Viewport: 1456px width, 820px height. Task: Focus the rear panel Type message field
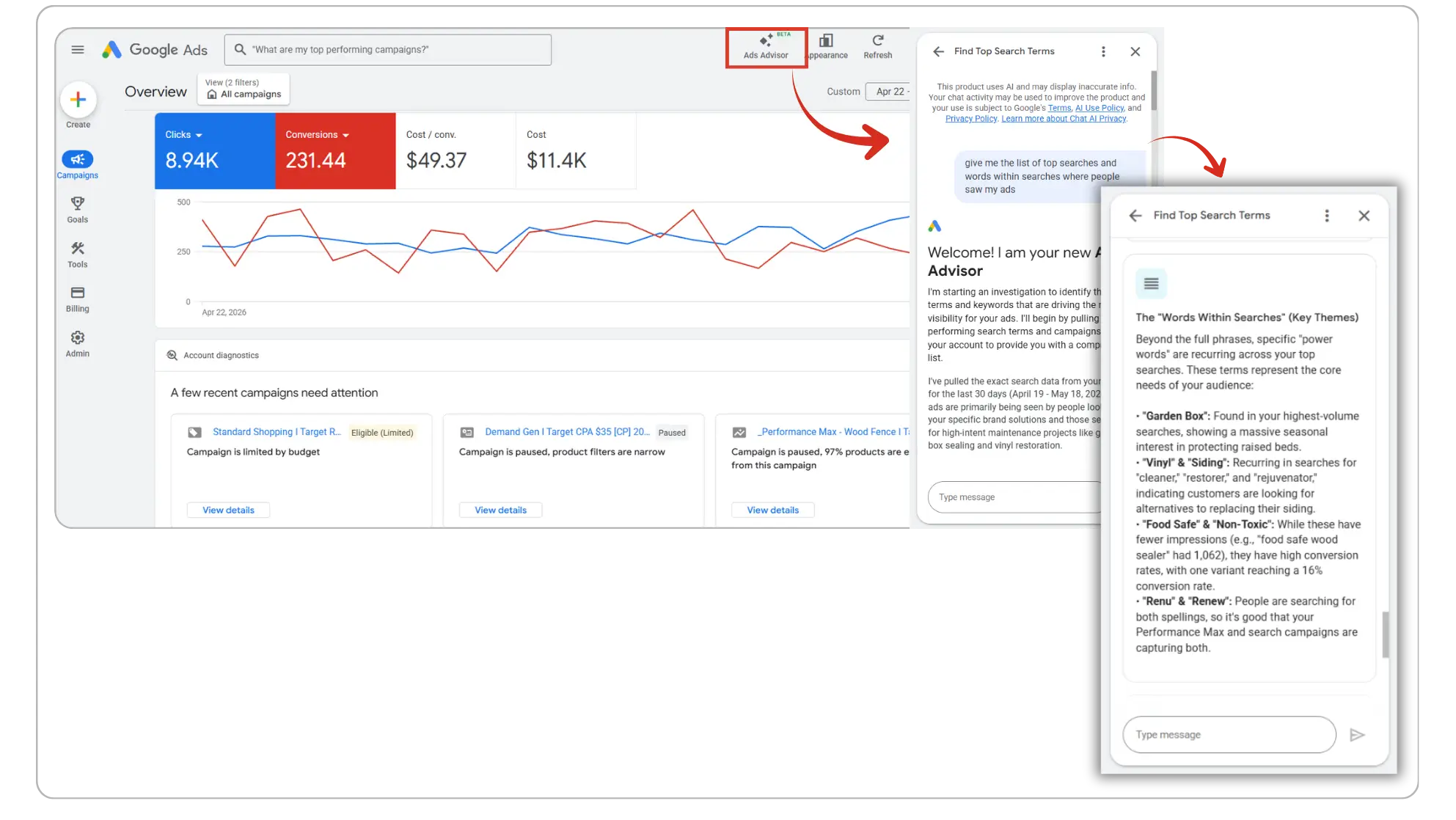1016,497
